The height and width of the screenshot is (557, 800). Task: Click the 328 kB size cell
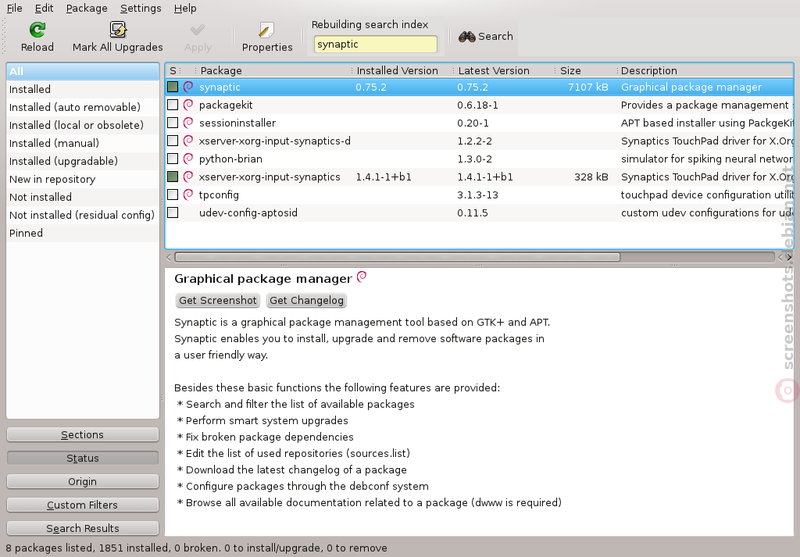pos(591,177)
